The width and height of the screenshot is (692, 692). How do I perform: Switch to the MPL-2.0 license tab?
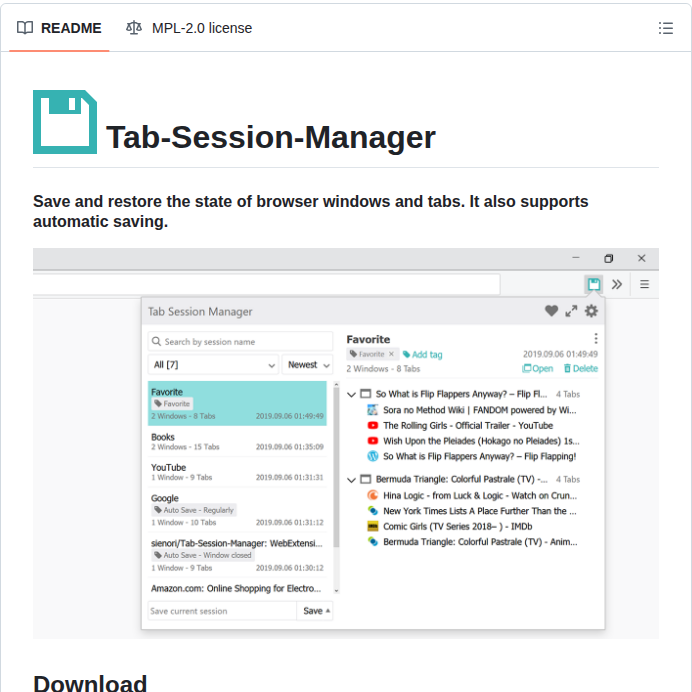point(189,28)
